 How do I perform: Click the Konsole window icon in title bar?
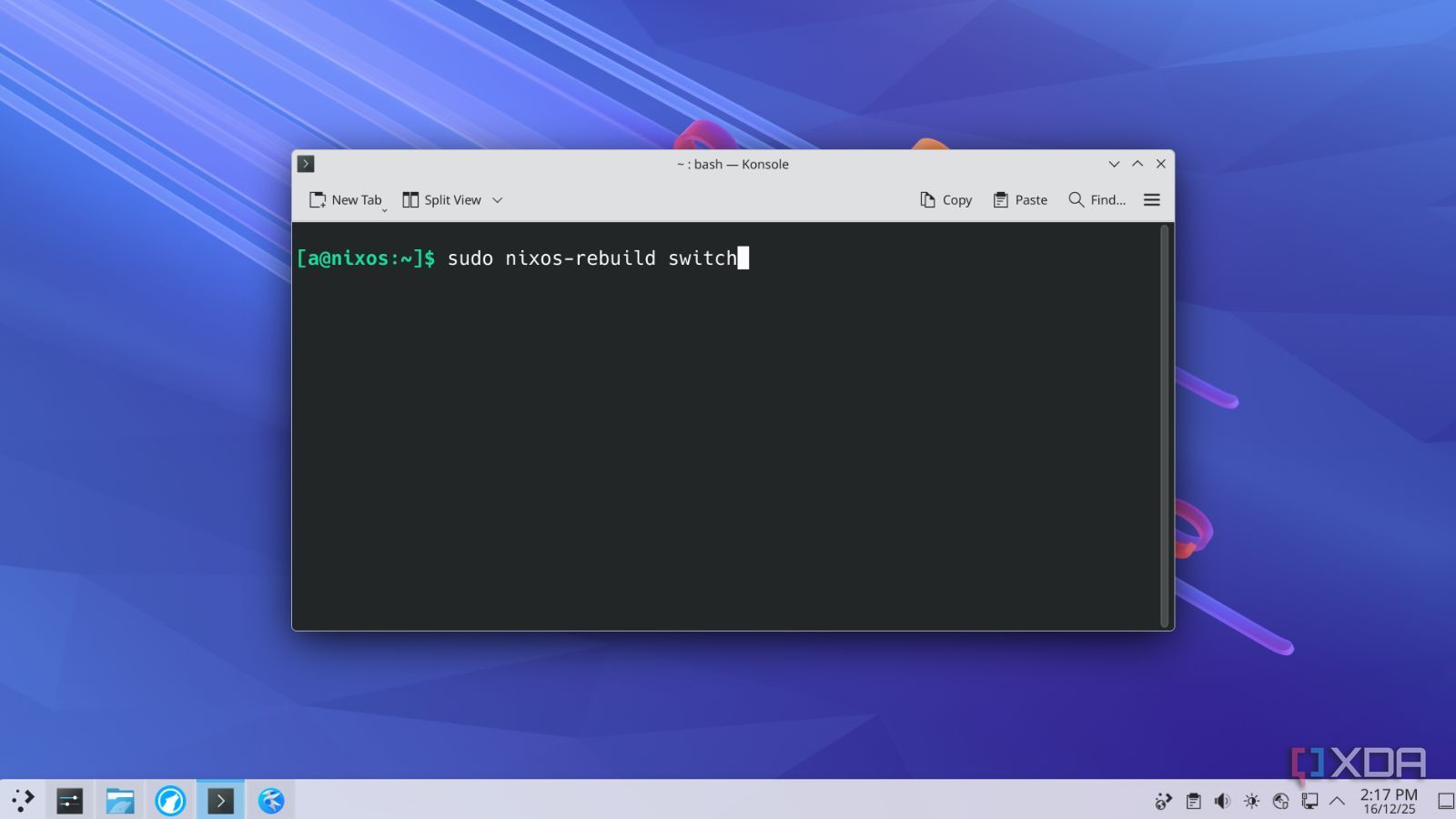(x=306, y=164)
